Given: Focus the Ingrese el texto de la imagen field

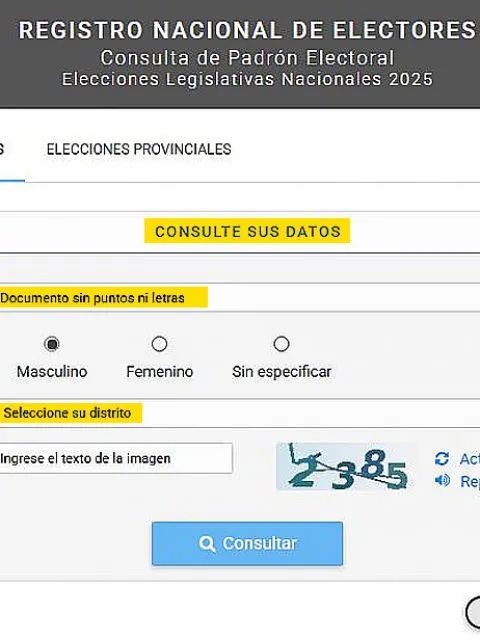Looking at the screenshot, I should click(x=116, y=458).
